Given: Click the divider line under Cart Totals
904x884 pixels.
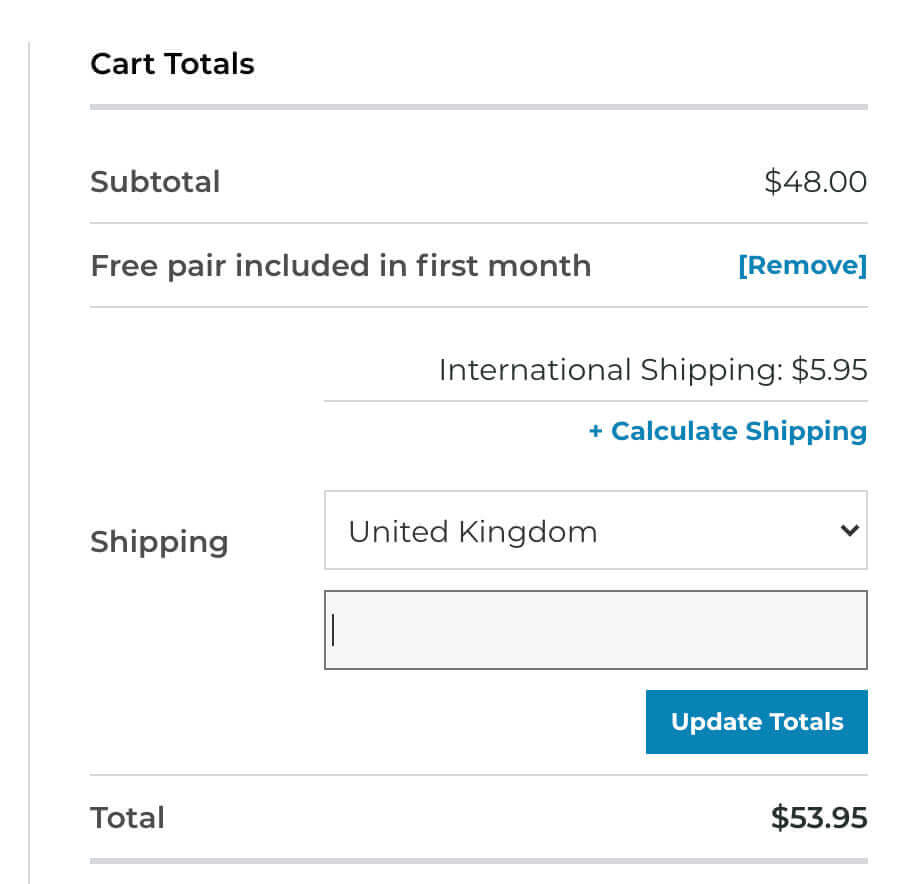Looking at the screenshot, I should click(478, 103).
